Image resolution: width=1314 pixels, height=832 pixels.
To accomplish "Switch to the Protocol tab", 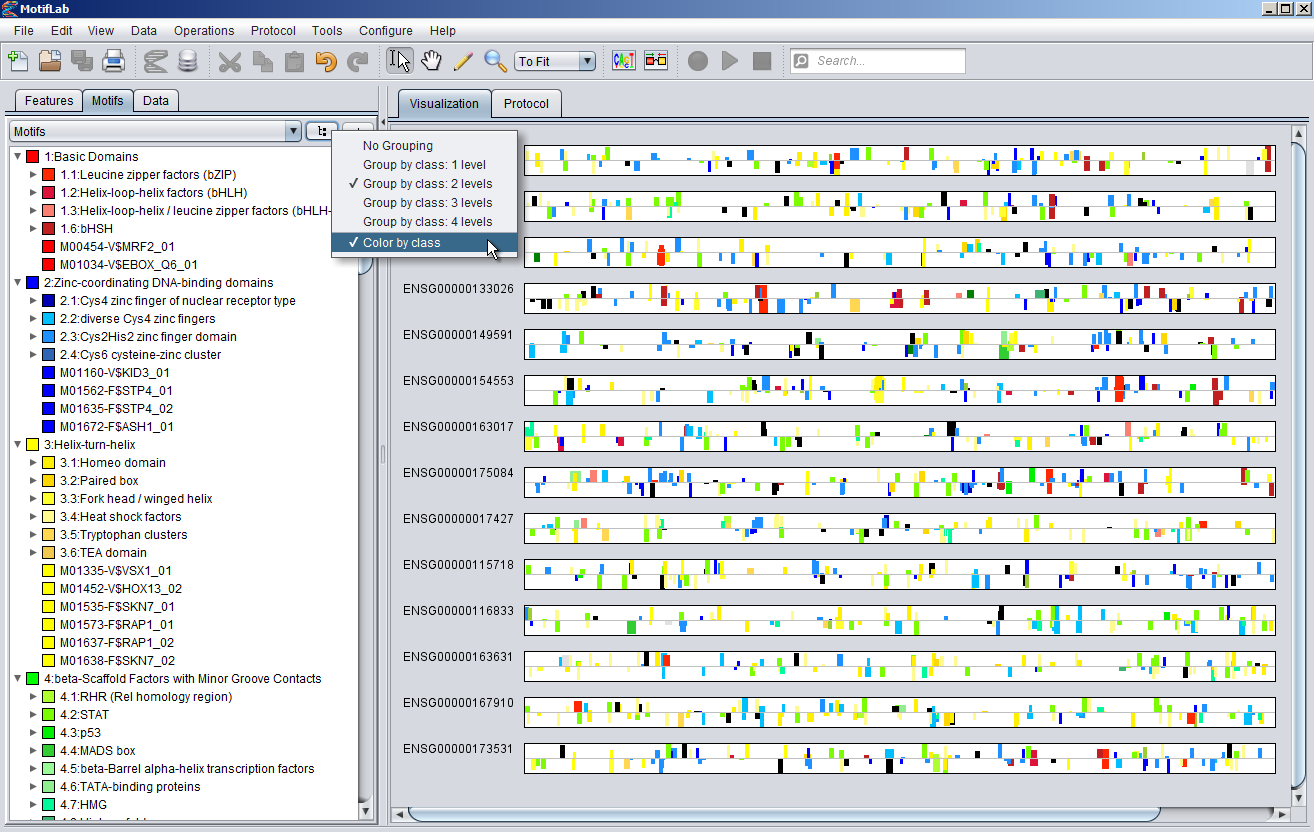I will (x=526, y=104).
